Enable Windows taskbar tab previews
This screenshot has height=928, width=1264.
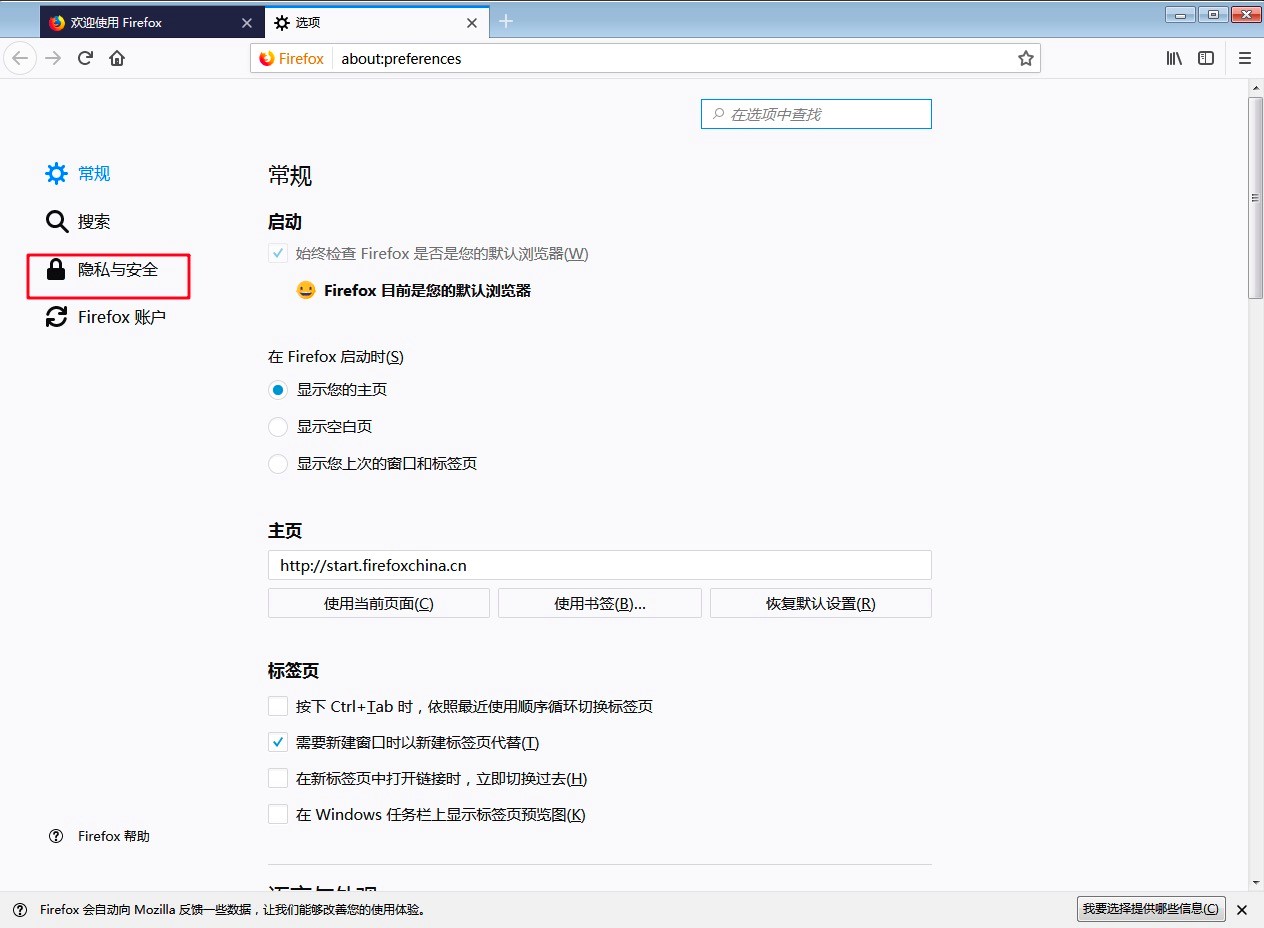tap(277, 814)
